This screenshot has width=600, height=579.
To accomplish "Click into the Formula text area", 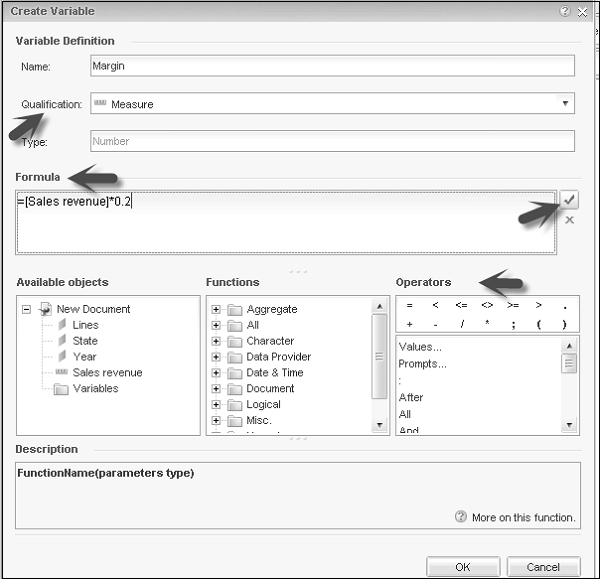I will pos(286,222).
